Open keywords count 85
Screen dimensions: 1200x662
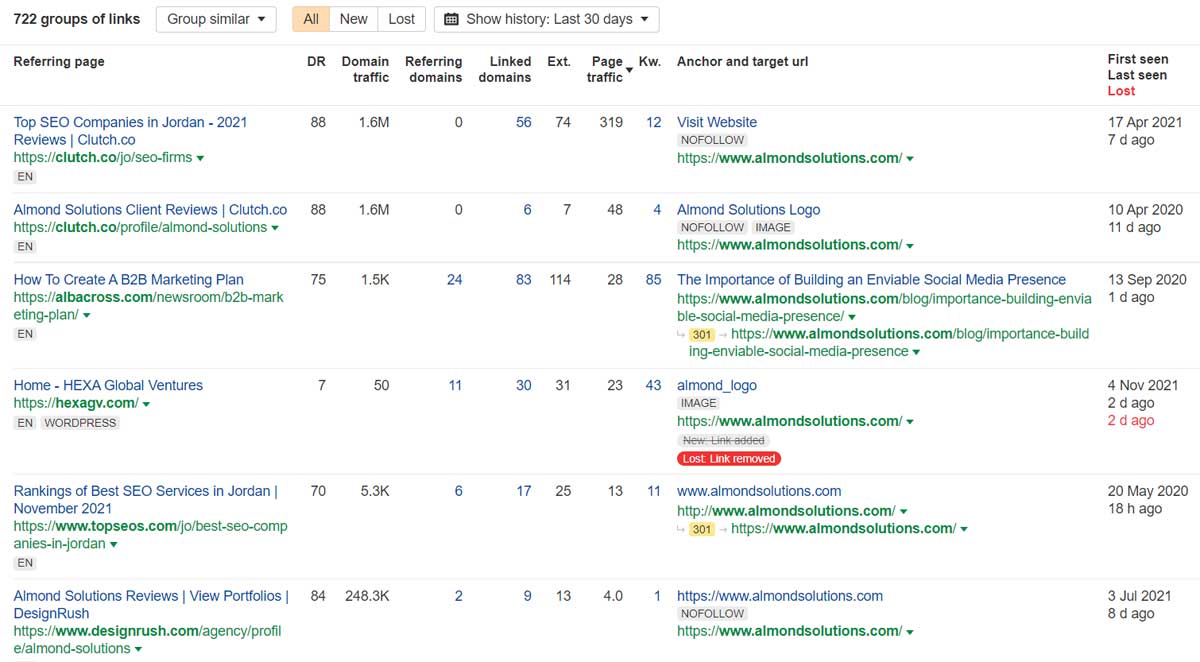coord(653,280)
